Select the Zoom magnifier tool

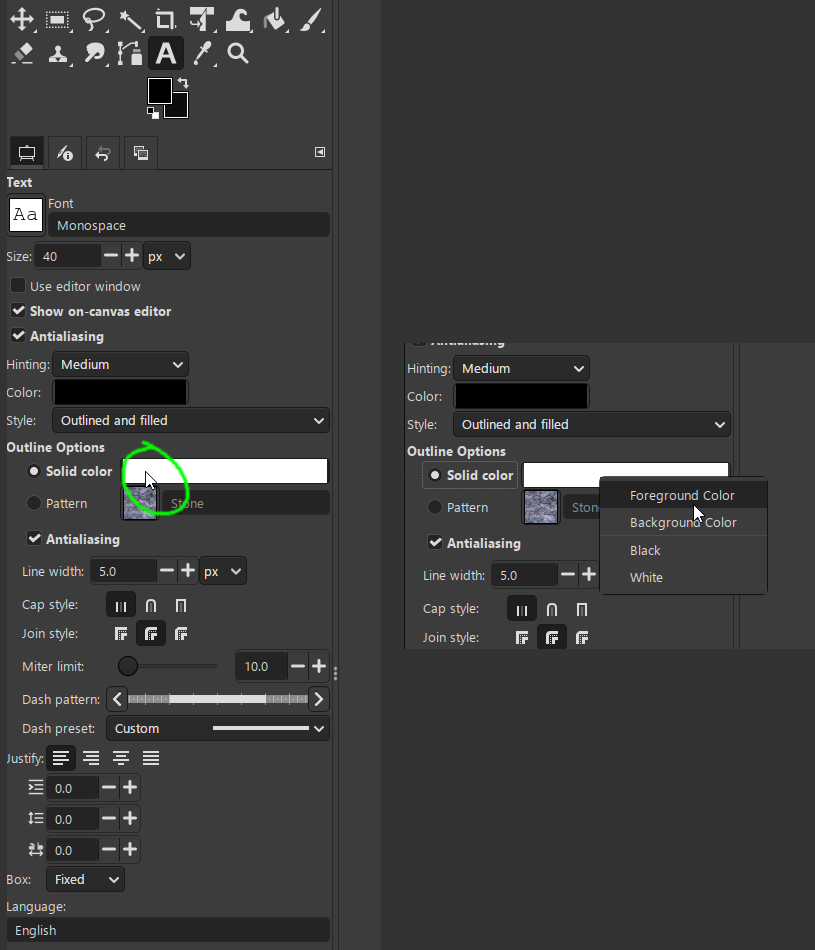pyautogui.click(x=238, y=53)
